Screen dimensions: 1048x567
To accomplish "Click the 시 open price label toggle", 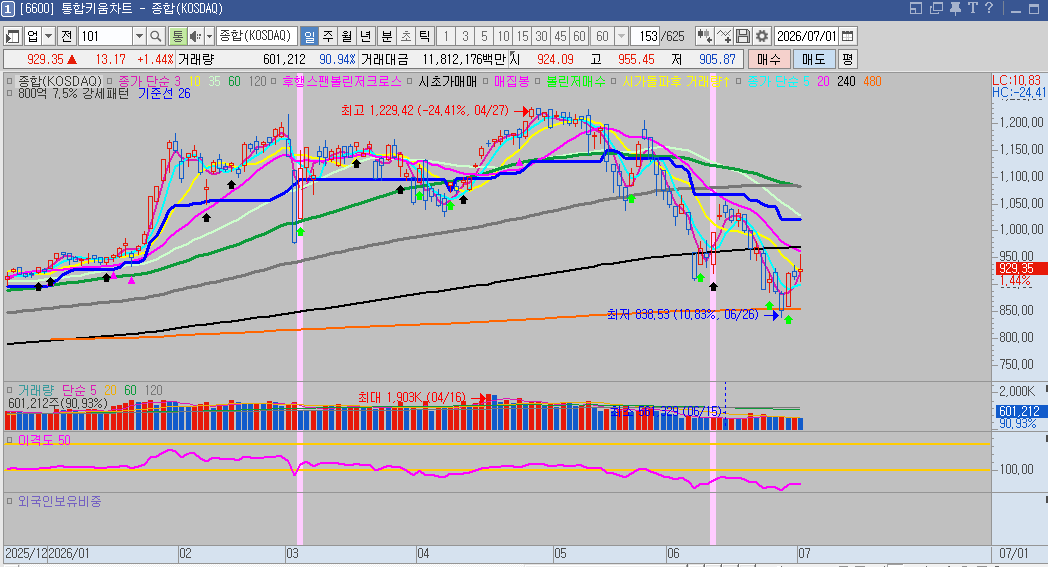I will pos(515,59).
